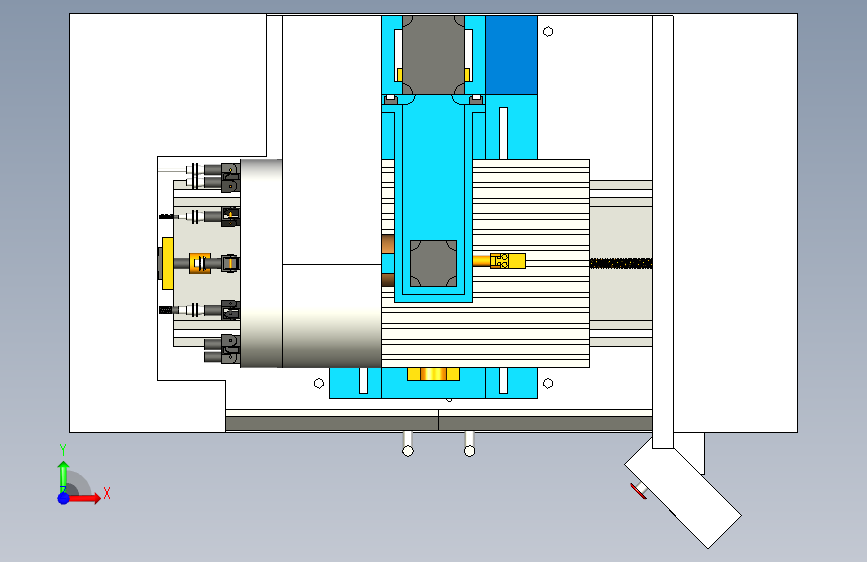
Task: Pick the right yellow tab beside the gray block
Action: (x=467, y=75)
